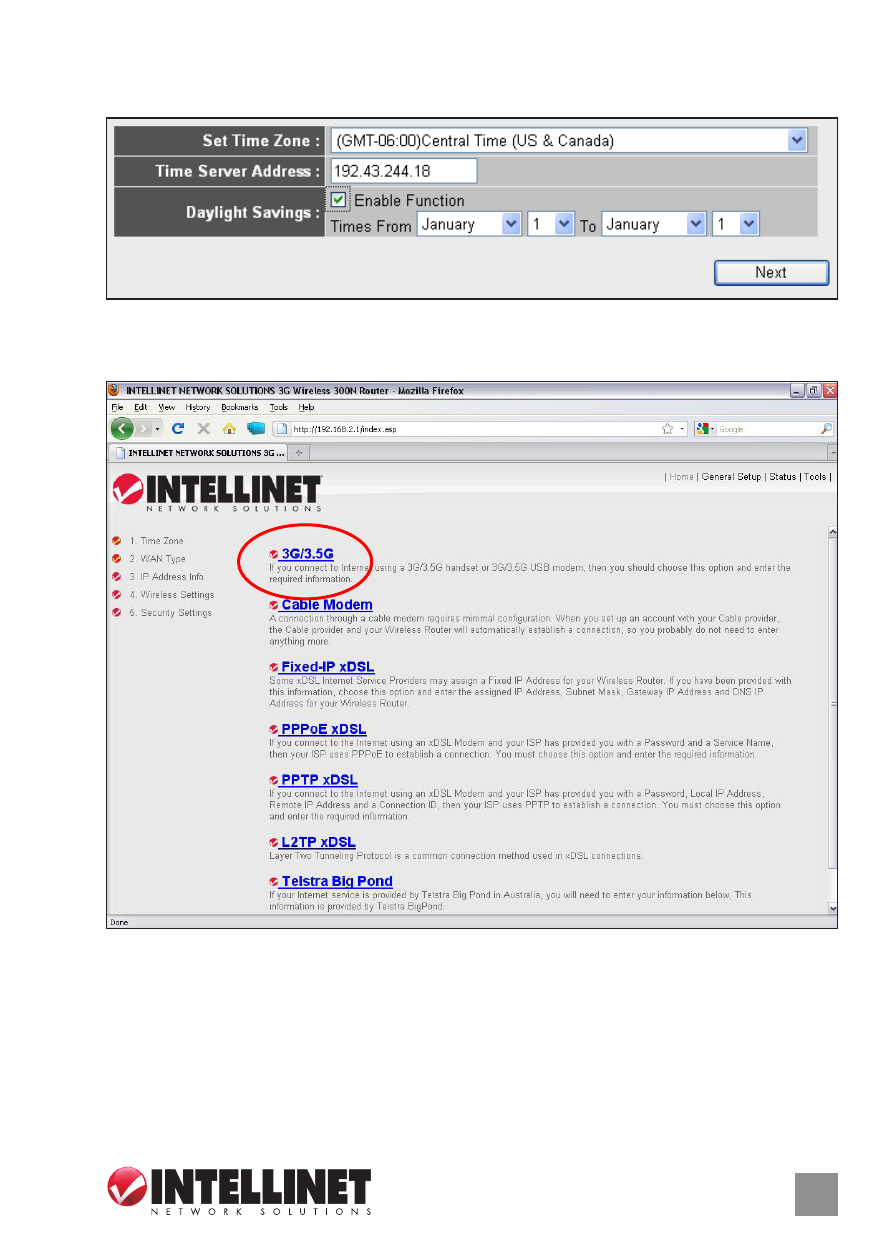Click the Google search box
The height and width of the screenshot is (1259, 893).
point(766,428)
